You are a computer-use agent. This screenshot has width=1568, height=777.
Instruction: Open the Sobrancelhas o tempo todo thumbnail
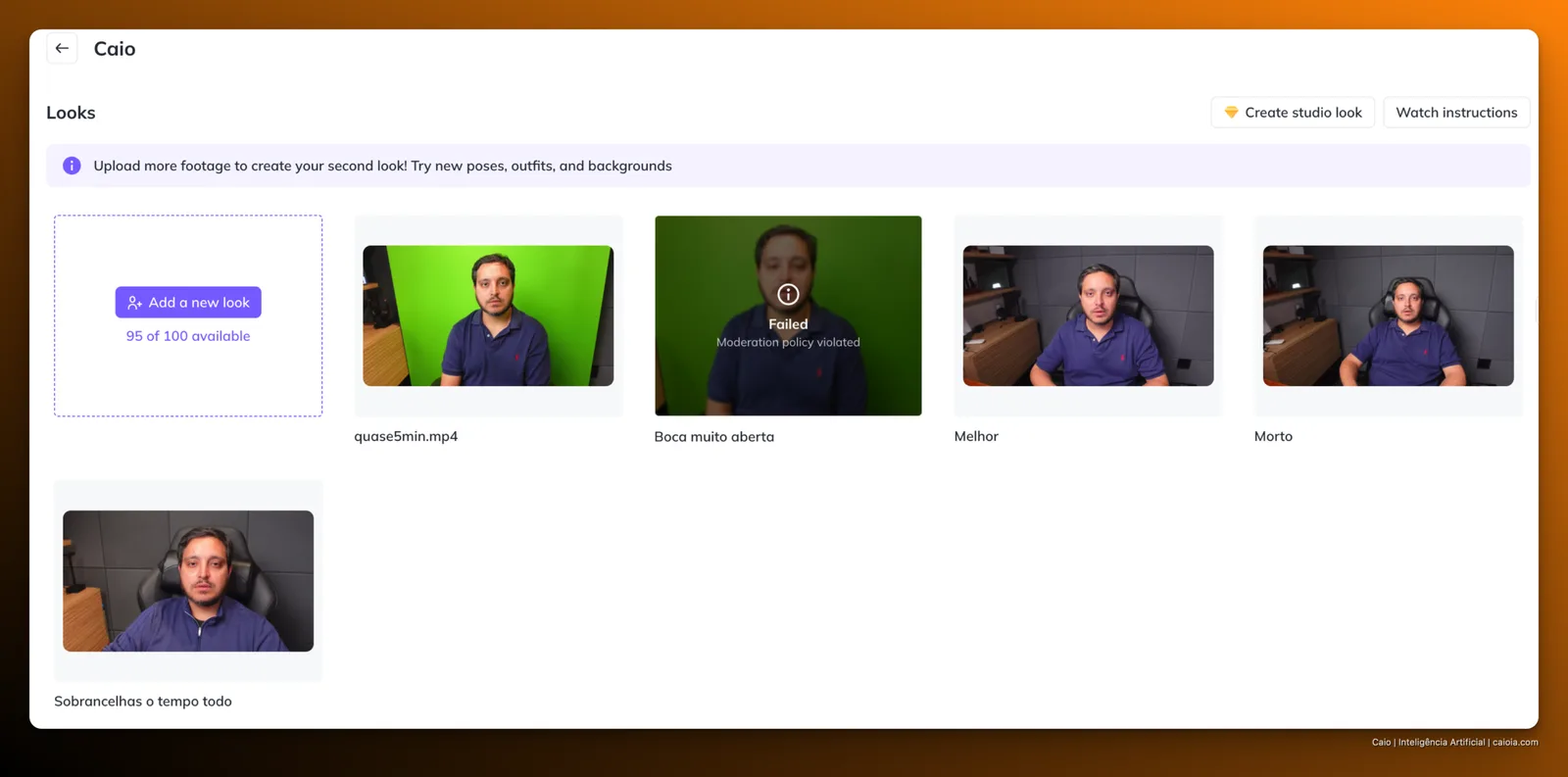[x=188, y=581]
